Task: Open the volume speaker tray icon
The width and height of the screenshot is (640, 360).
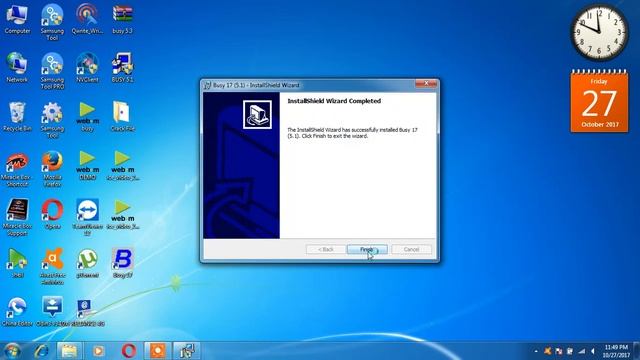Action: click(x=593, y=351)
